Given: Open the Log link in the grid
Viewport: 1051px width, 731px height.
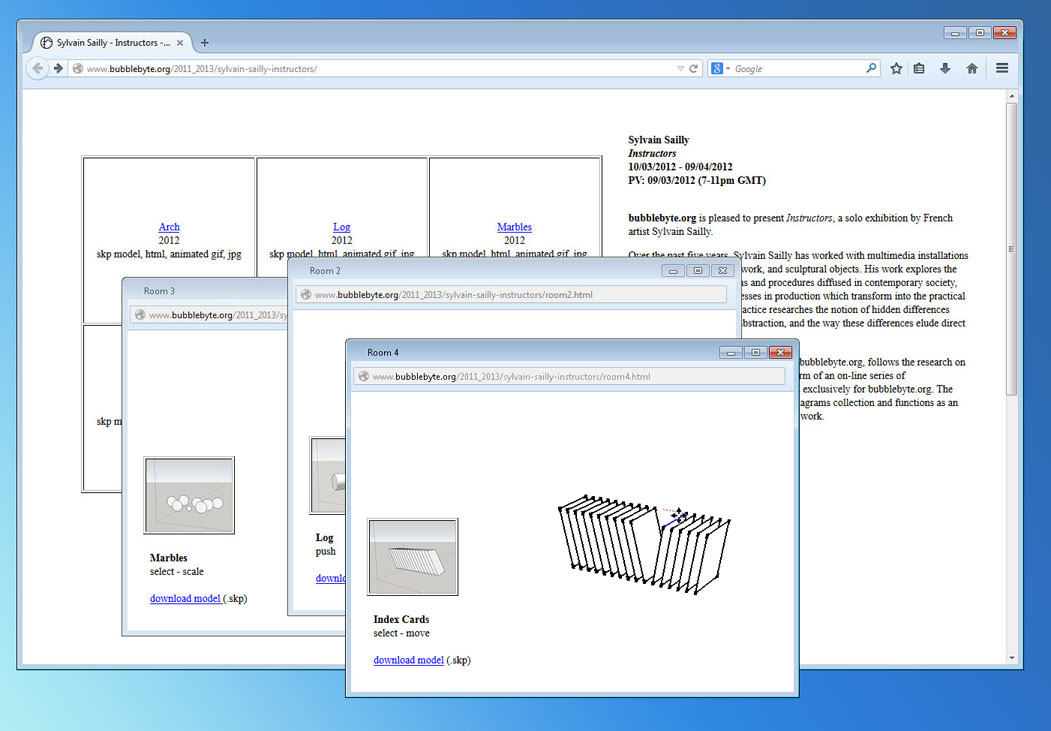Looking at the screenshot, I should point(342,227).
